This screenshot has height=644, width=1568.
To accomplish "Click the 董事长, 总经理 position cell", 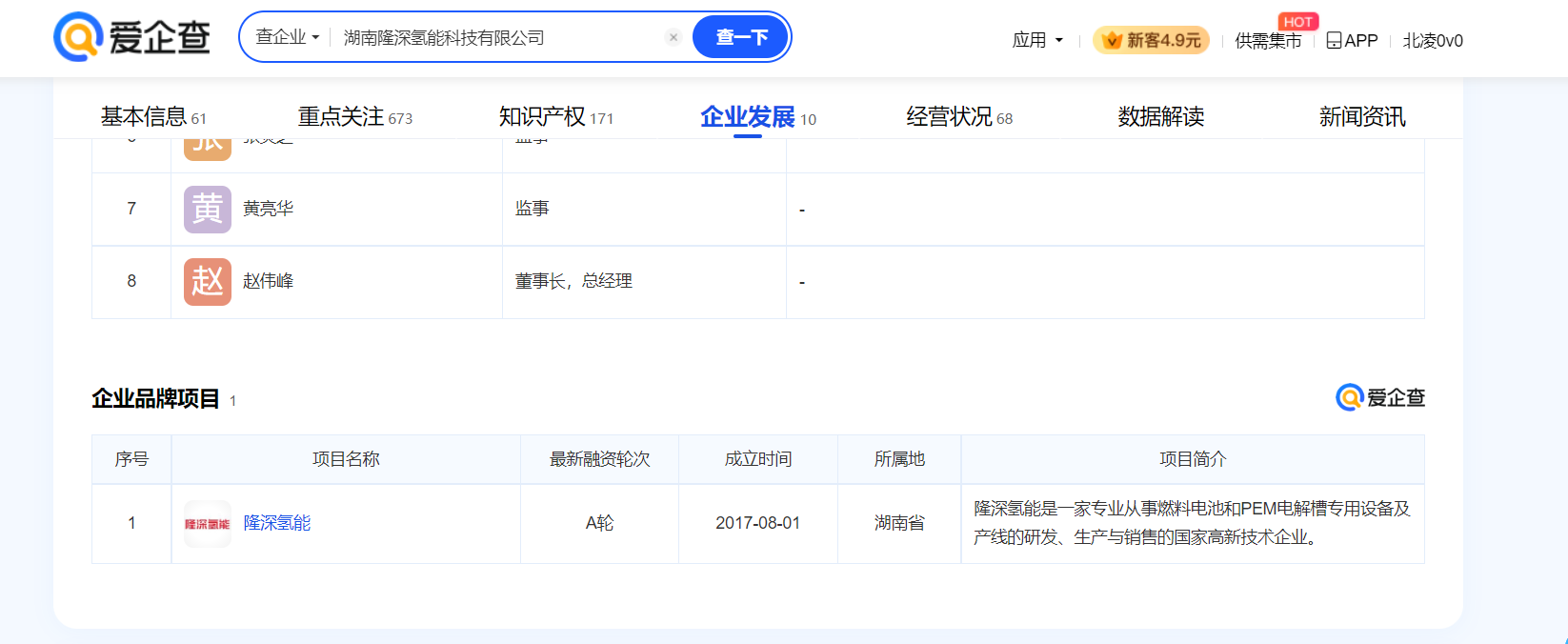I will (x=644, y=282).
